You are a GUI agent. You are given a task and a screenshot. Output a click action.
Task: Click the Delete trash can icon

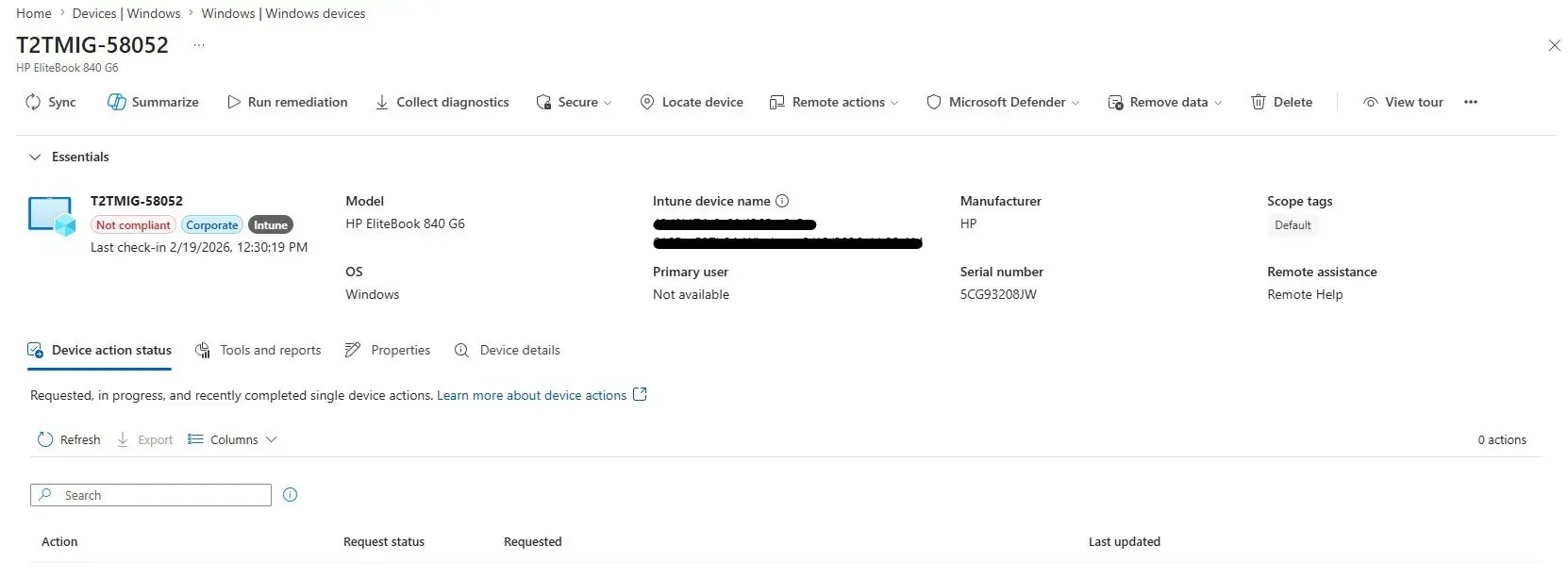point(1259,102)
